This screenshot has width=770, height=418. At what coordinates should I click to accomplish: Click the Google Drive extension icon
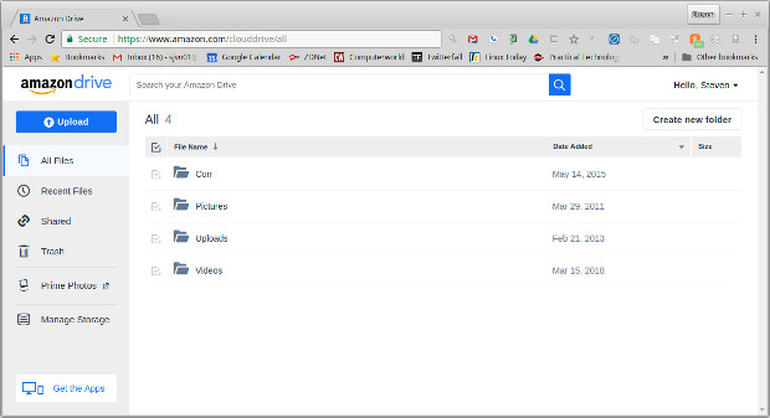click(533, 39)
